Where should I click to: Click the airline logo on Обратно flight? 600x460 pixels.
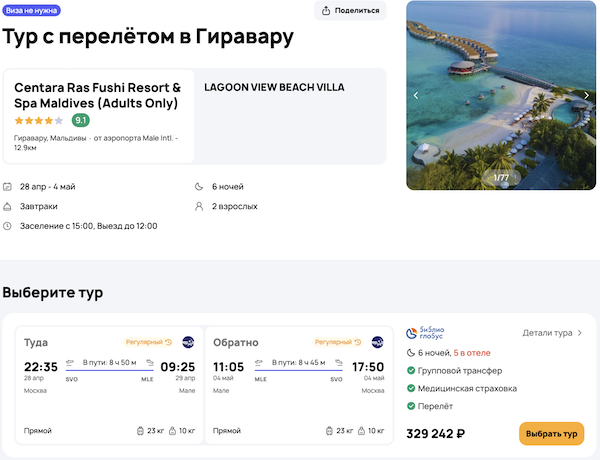click(x=377, y=342)
